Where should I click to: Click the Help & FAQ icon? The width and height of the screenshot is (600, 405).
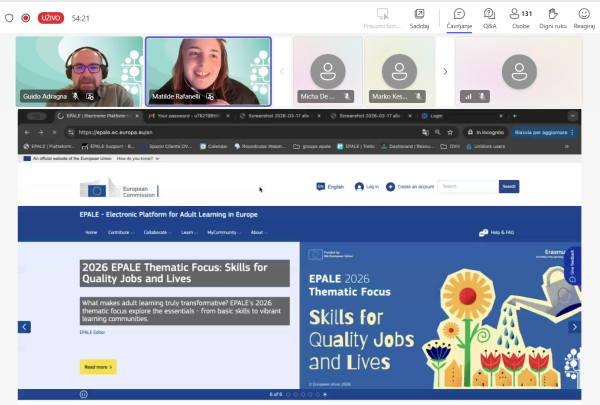pos(480,232)
